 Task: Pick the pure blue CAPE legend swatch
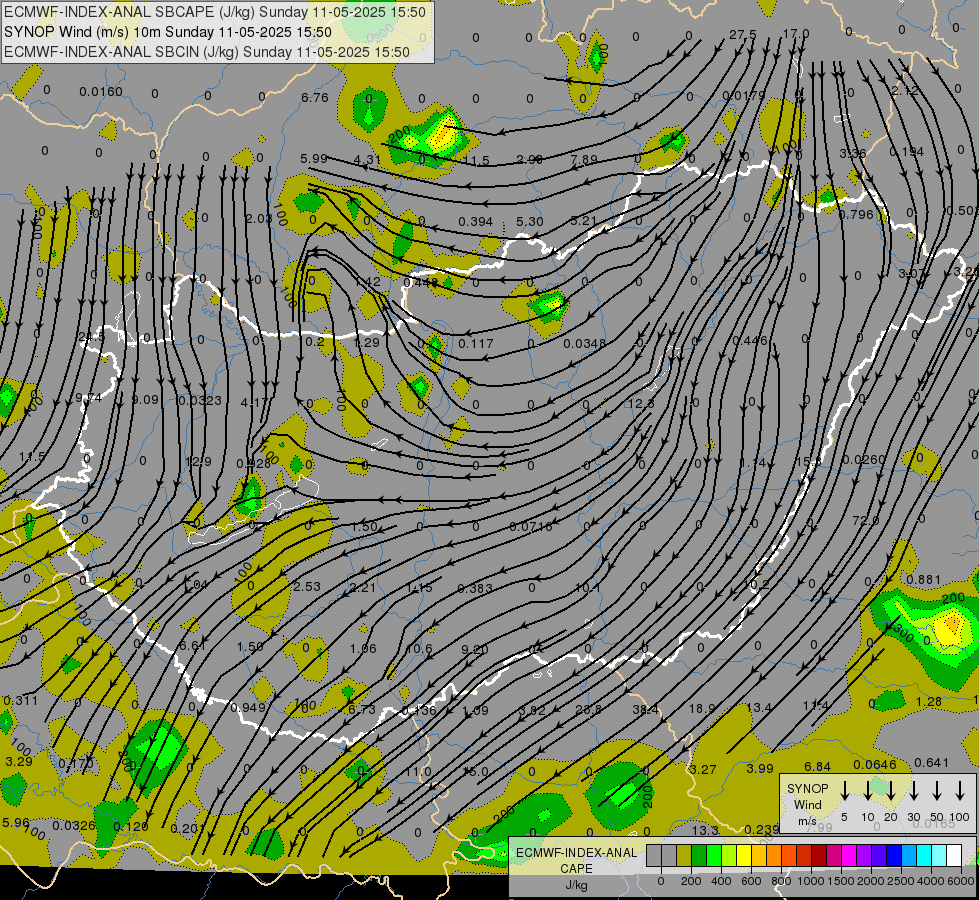tap(894, 855)
